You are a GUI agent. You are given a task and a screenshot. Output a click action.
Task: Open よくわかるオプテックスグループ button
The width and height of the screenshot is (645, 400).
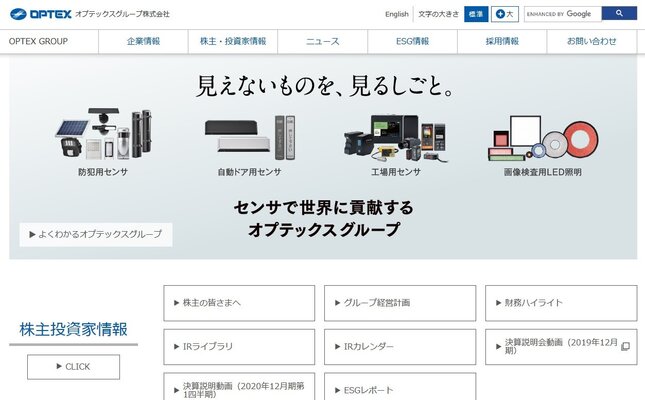click(x=96, y=235)
